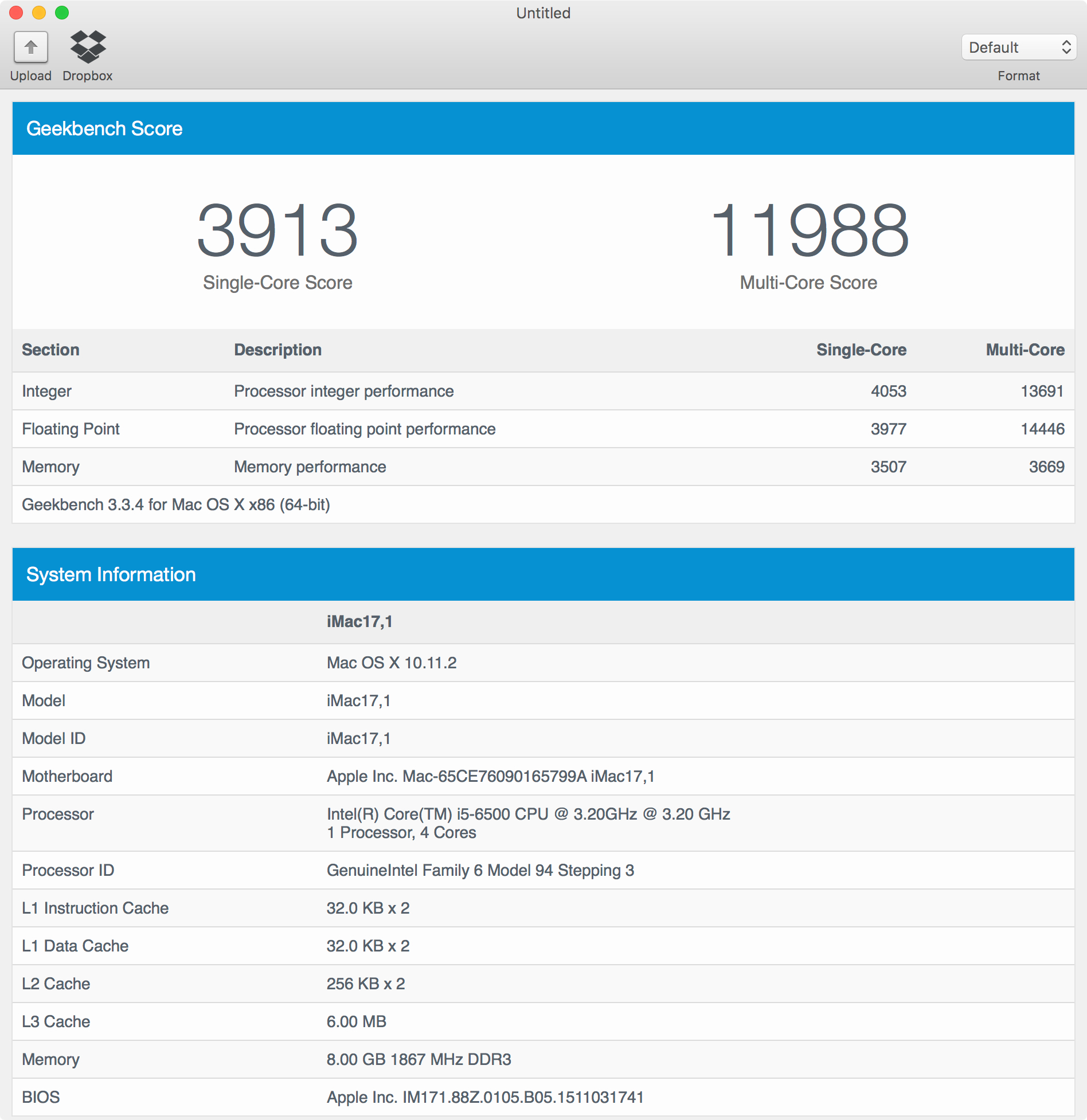
Task: Click the Motherboard Apple Inc. value
Action: pos(491,776)
